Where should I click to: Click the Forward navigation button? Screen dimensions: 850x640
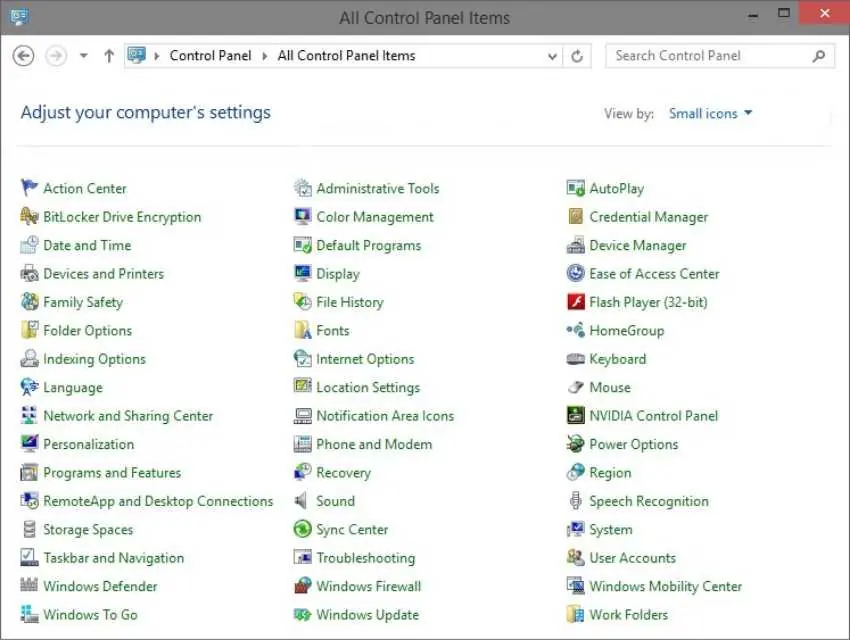56,55
